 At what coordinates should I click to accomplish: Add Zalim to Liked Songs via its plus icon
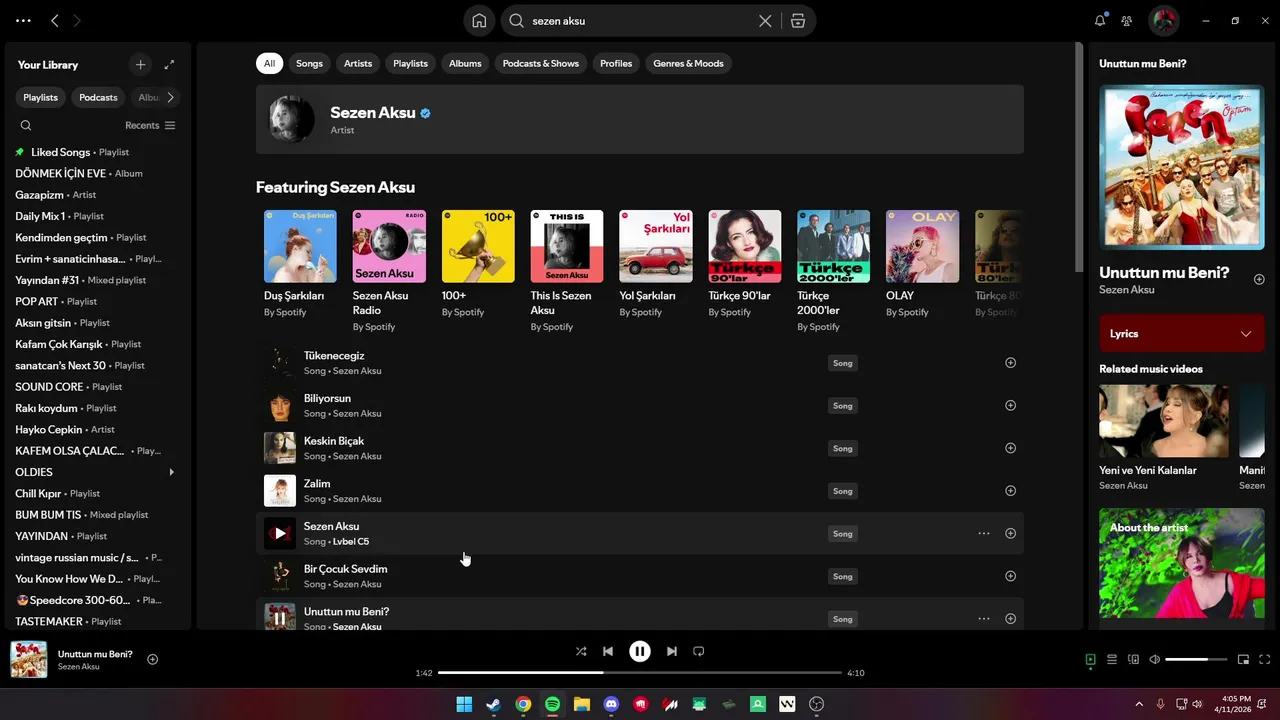pos(1010,490)
